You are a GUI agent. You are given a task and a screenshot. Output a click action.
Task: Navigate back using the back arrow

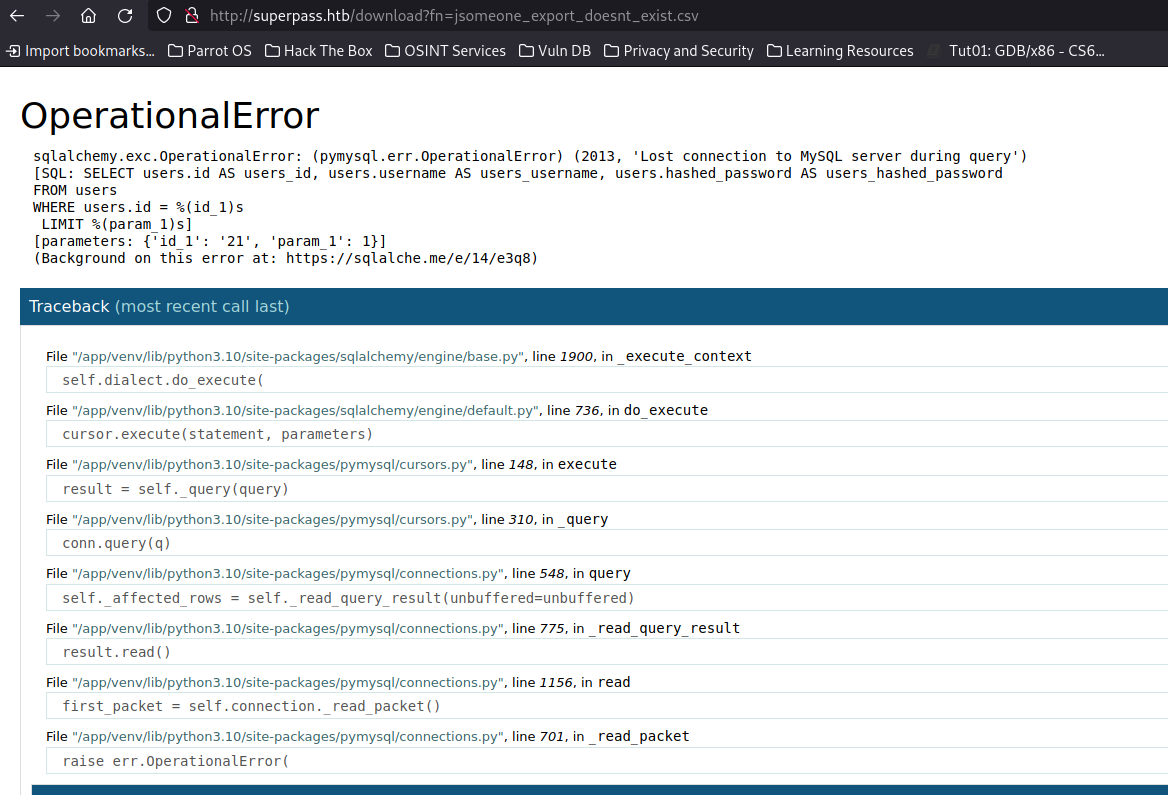point(16,15)
